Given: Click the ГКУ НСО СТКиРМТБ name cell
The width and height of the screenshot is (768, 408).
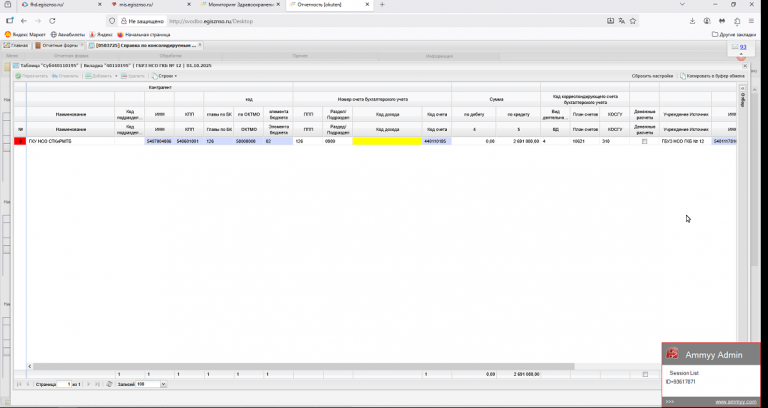Looking at the screenshot, I should [71, 141].
